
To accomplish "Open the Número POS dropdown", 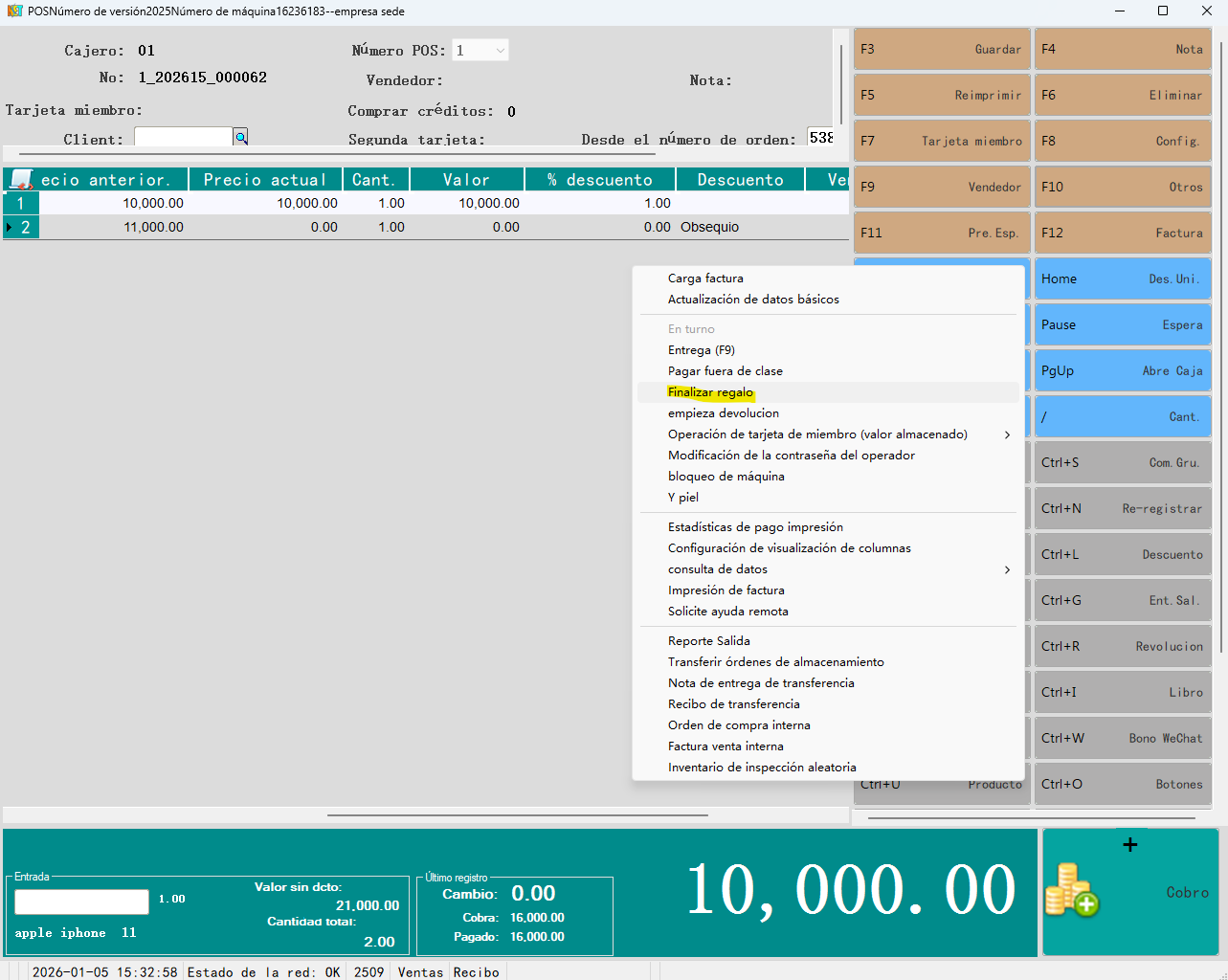I will [x=500, y=51].
